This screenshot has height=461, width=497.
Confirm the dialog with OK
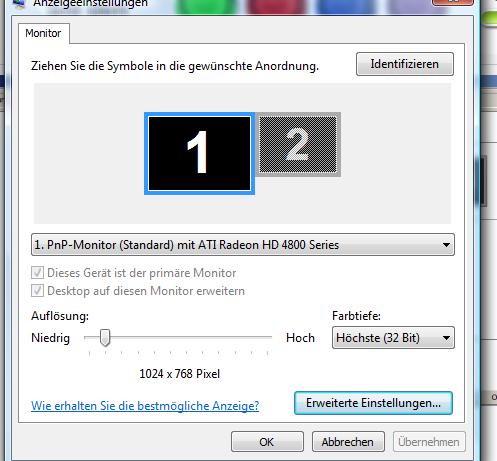pos(267,442)
